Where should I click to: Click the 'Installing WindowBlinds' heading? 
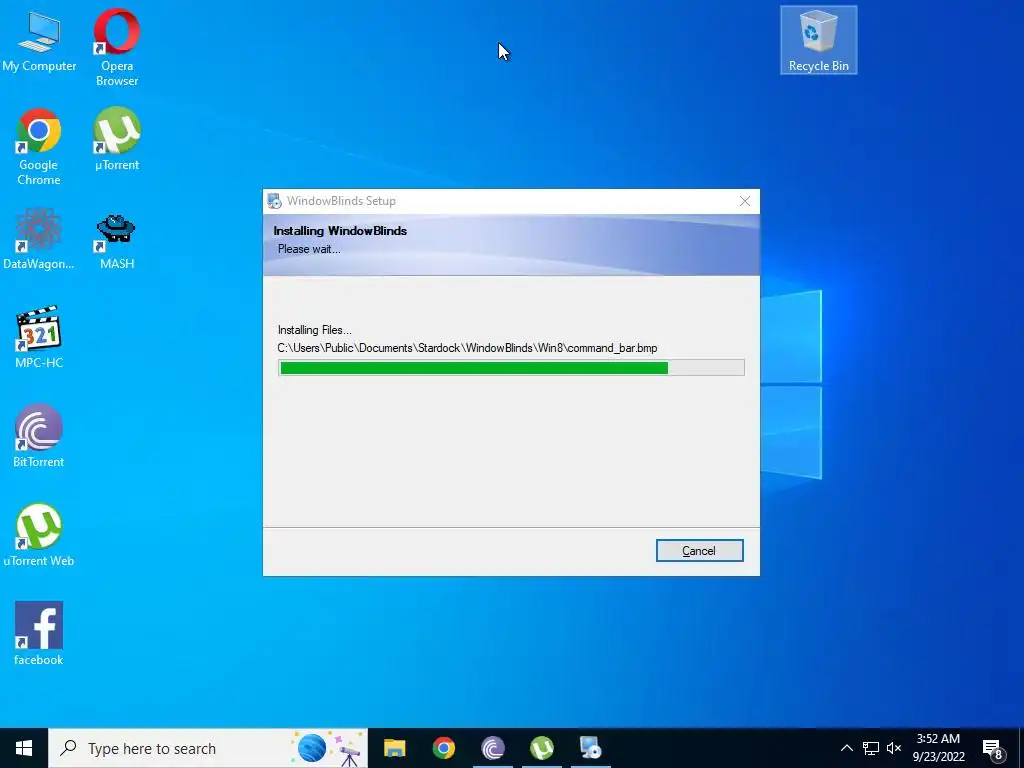pyautogui.click(x=340, y=231)
